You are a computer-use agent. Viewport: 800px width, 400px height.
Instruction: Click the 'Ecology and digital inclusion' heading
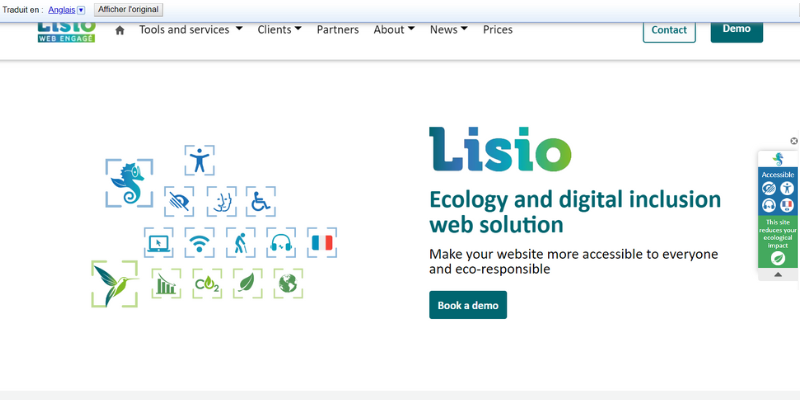pyautogui.click(x=575, y=212)
